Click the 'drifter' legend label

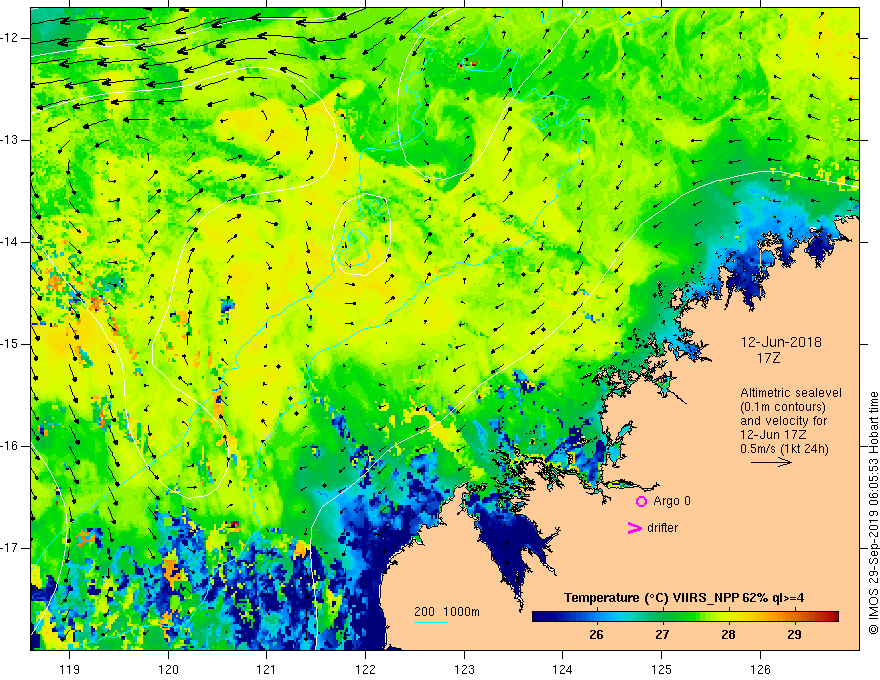click(662, 528)
